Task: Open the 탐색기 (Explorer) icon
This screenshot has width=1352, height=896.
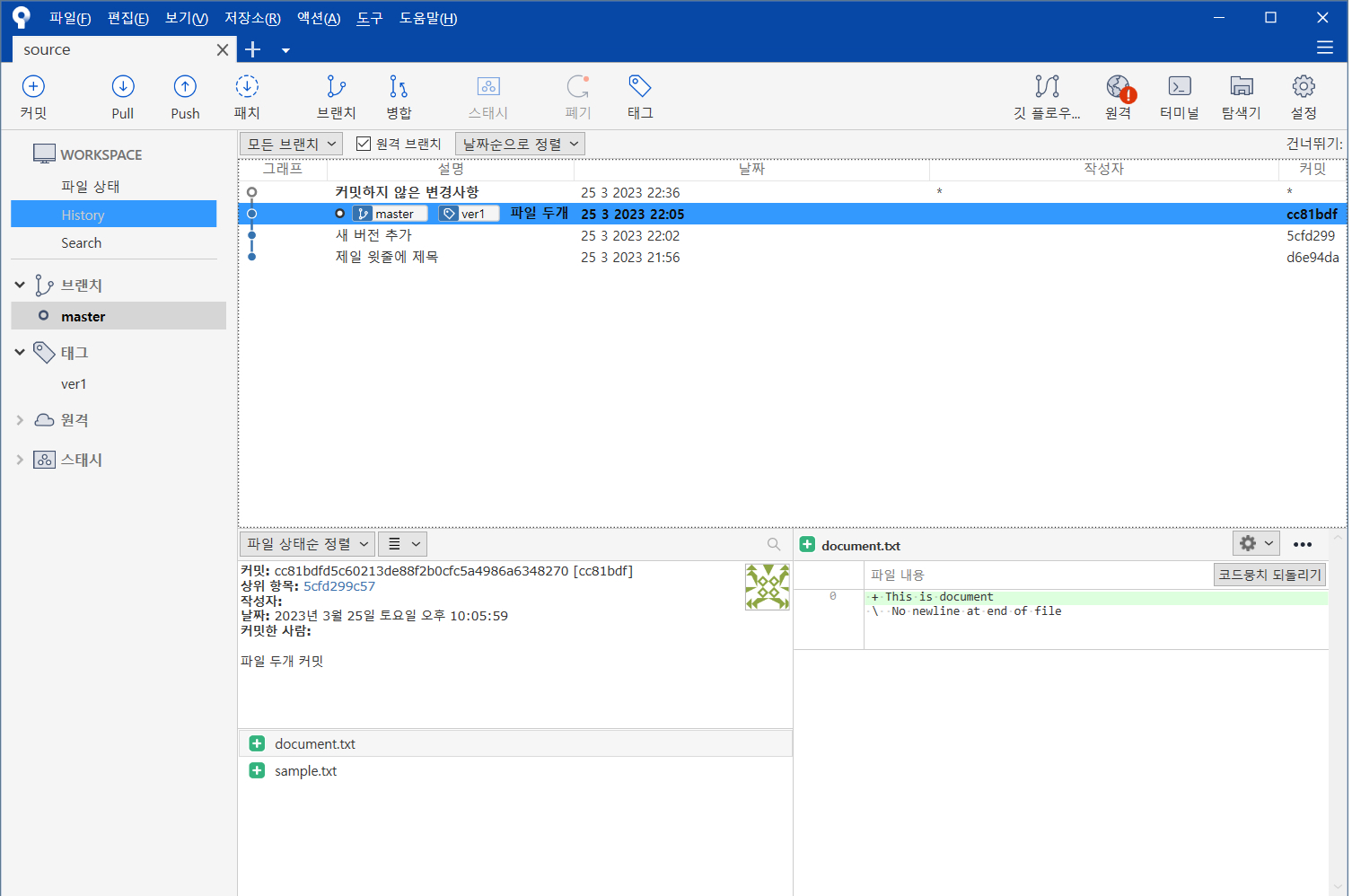Action: point(1242,87)
